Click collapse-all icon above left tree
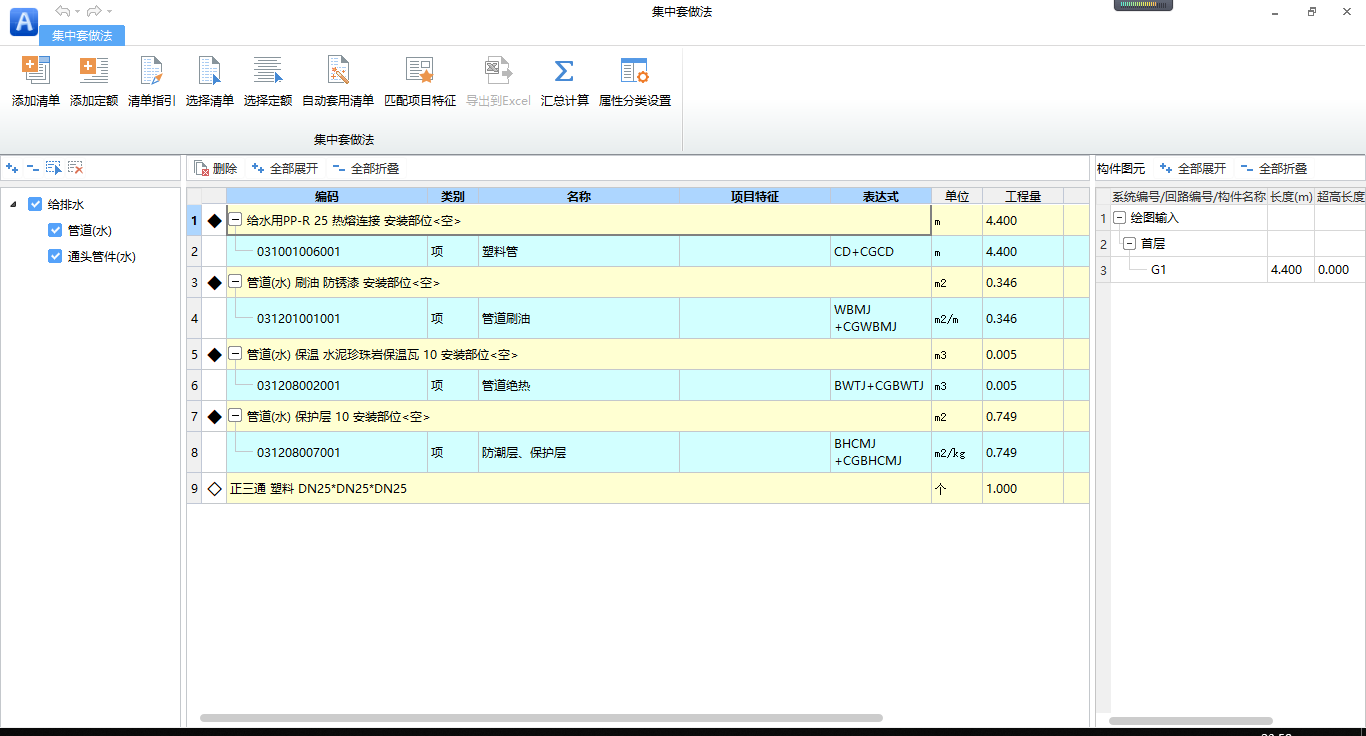The image size is (1366, 736). pyautogui.click(x=33, y=168)
